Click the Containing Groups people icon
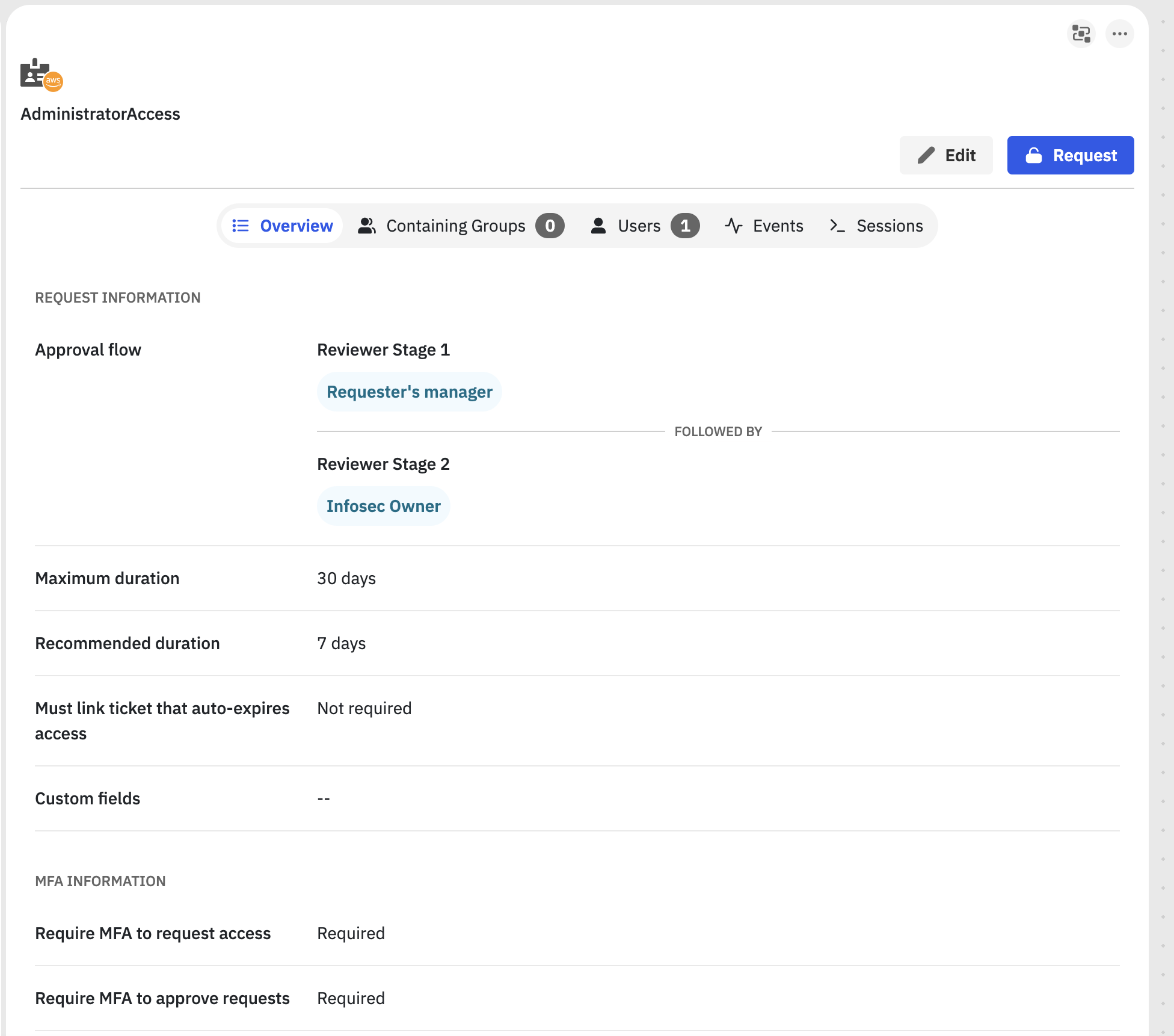Image resolution: width=1174 pixels, height=1036 pixels. [x=366, y=226]
